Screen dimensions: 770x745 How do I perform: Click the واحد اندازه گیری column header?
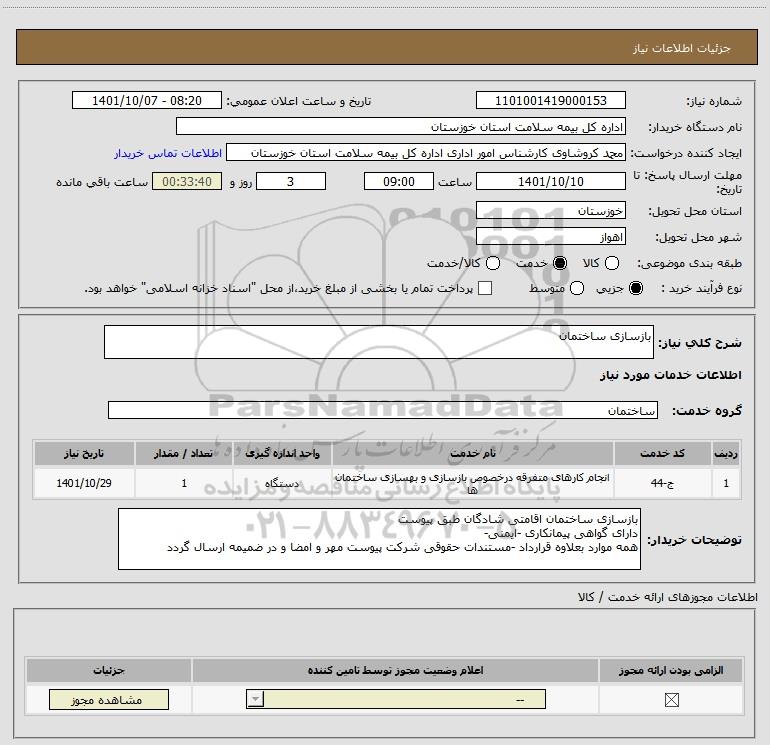282,453
